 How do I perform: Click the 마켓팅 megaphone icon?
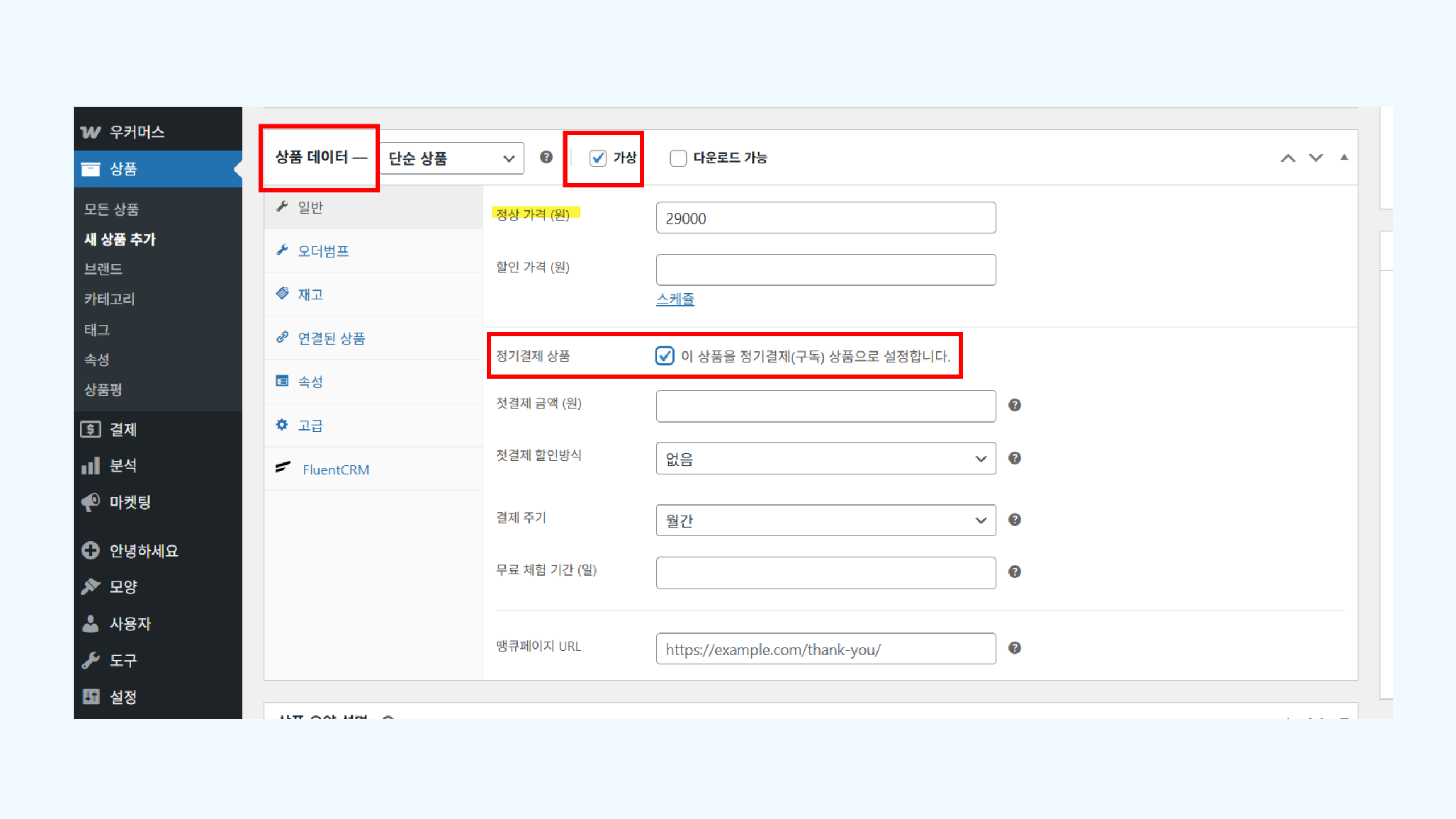[x=90, y=502]
